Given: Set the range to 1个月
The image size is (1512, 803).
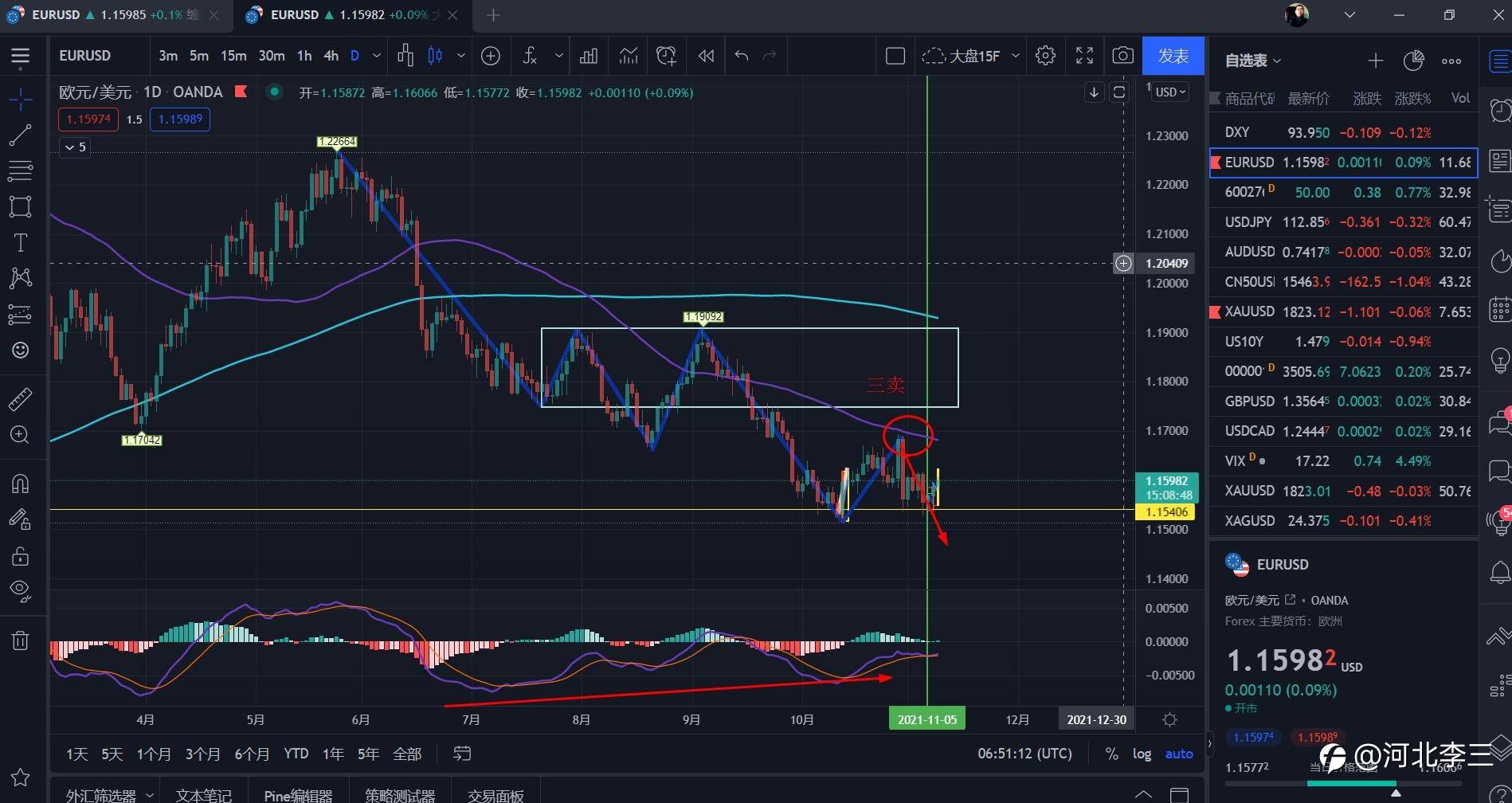Looking at the screenshot, I should click(154, 754).
